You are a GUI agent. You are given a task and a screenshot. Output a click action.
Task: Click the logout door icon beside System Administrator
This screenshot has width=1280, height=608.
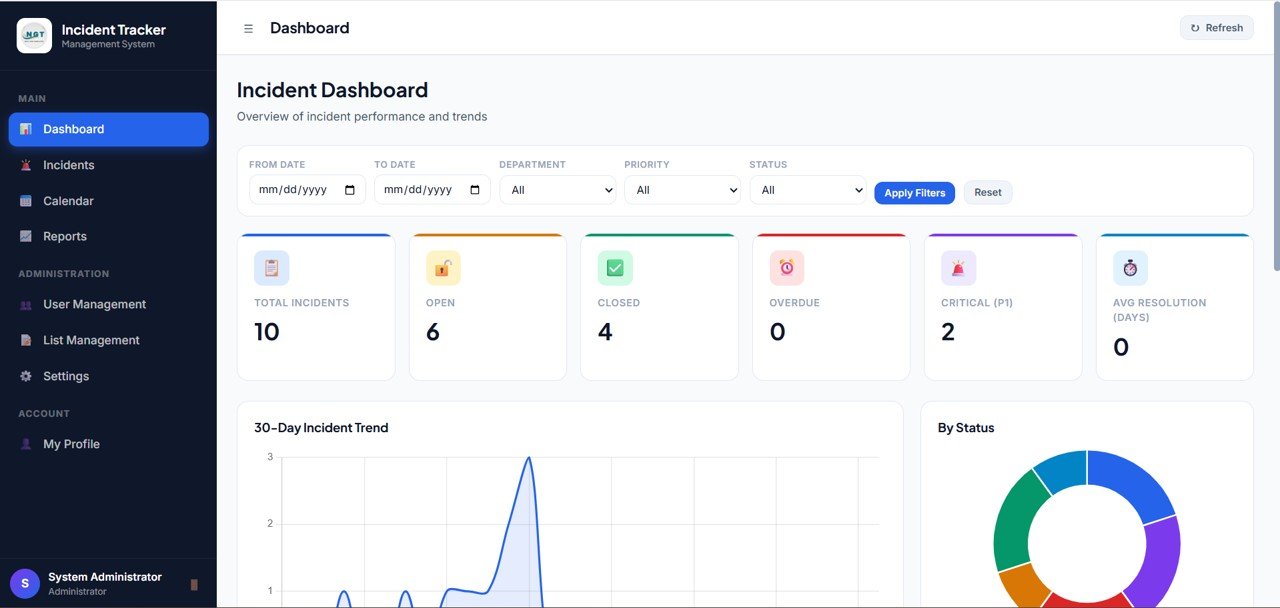pyautogui.click(x=194, y=584)
